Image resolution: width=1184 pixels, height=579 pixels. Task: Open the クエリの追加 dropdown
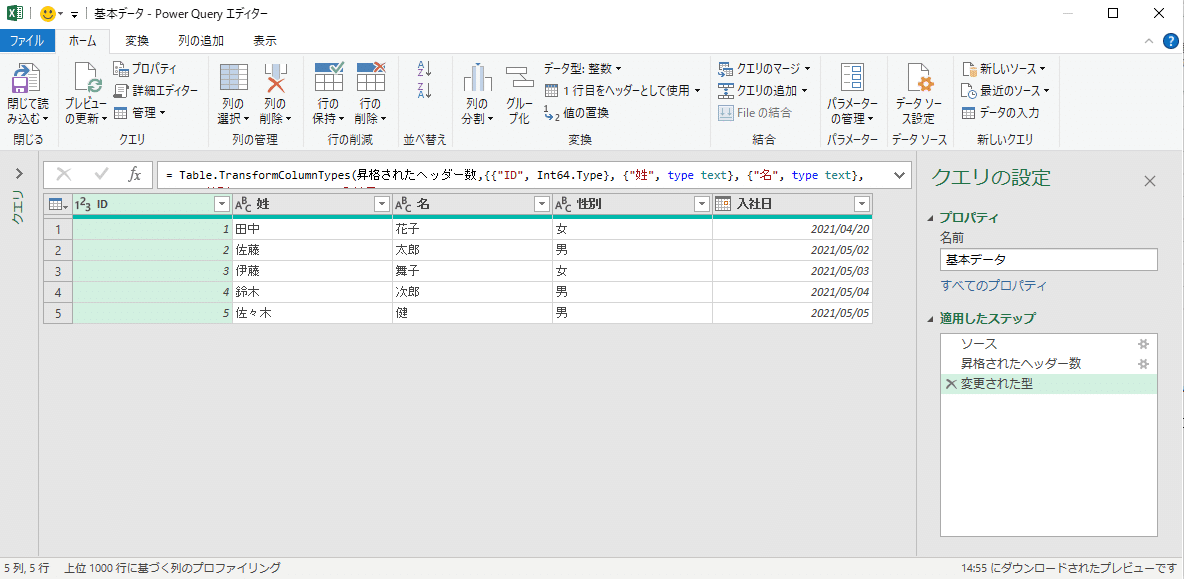[x=763, y=91]
